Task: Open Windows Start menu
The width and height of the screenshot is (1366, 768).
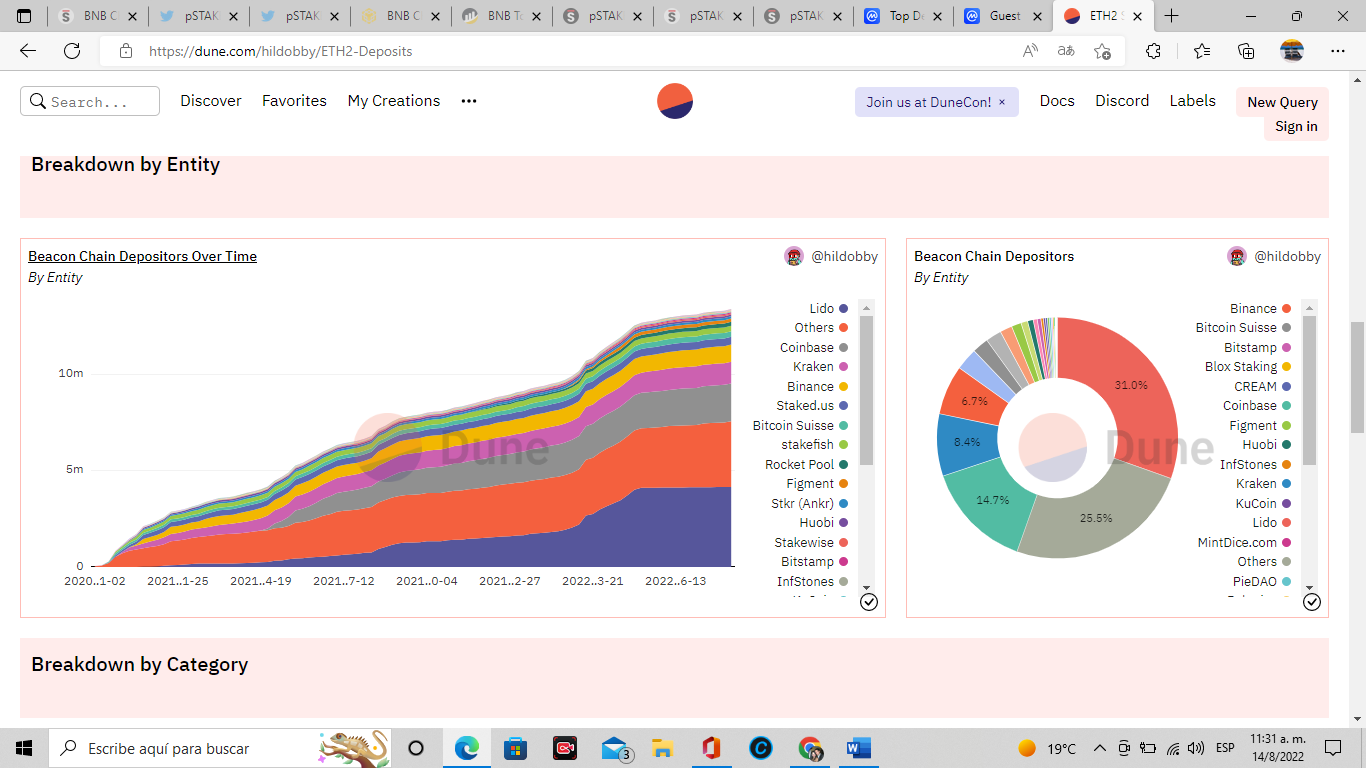Action: point(24,748)
